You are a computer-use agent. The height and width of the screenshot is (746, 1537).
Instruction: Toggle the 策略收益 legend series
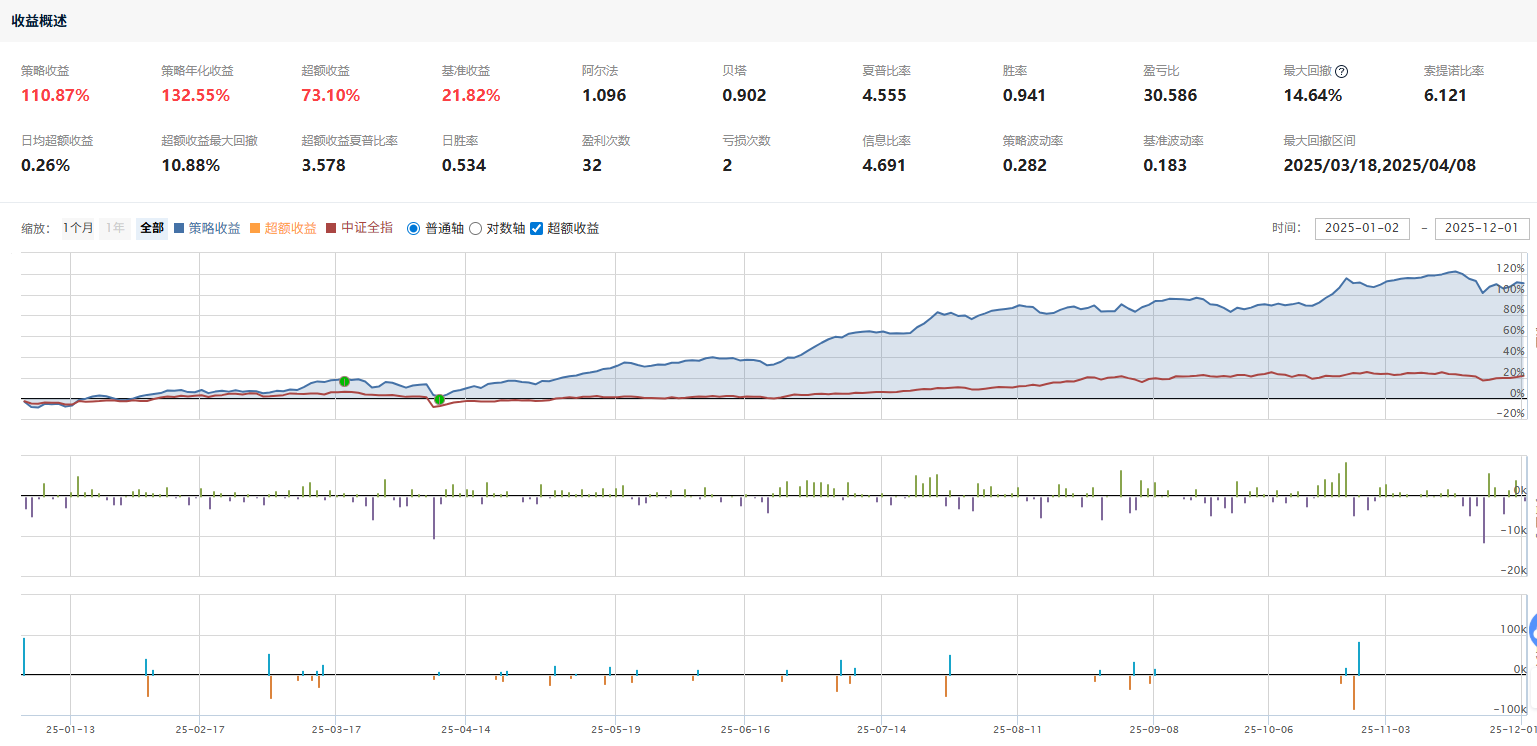pyautogui.click(x=207, y=228)
